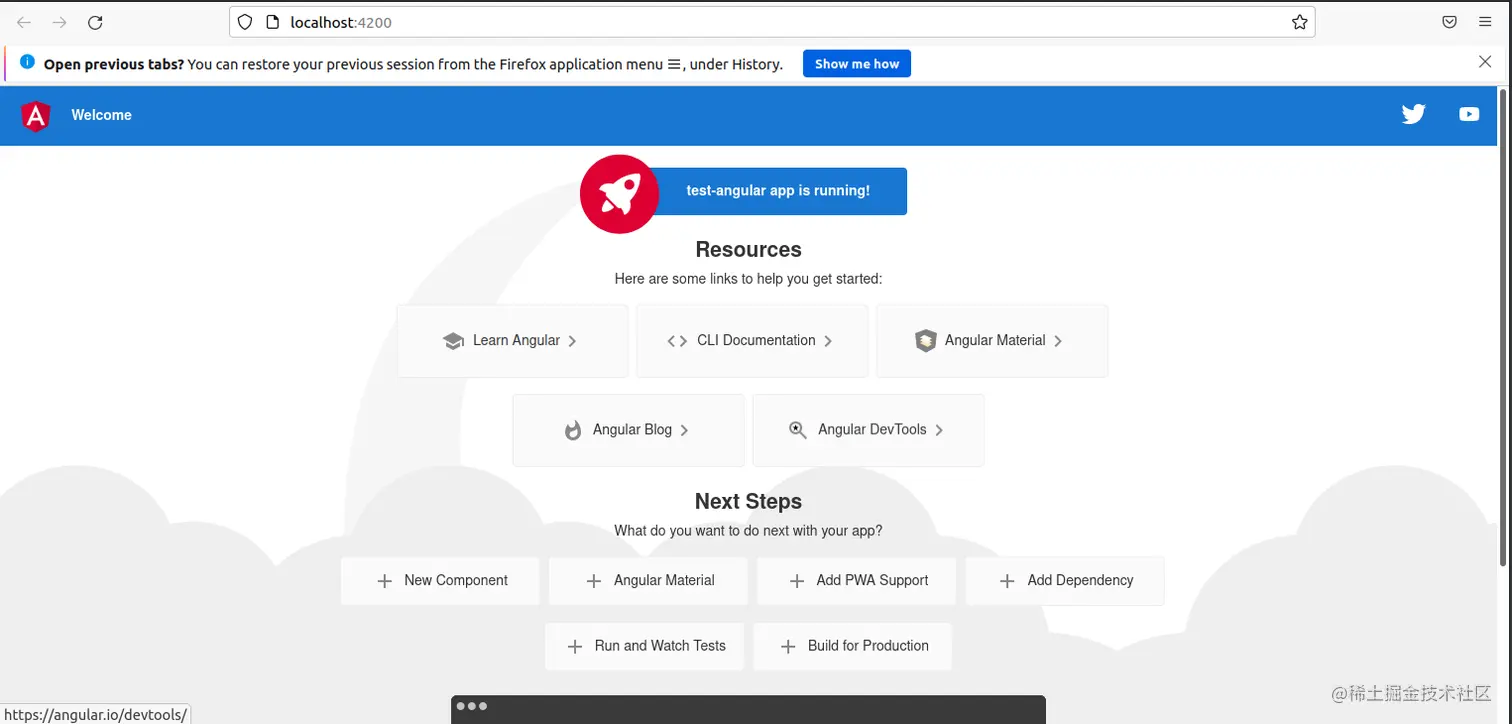Click the dark terminal window box
The width and height of the screenshot is (1512, 724).
point(748,710)
